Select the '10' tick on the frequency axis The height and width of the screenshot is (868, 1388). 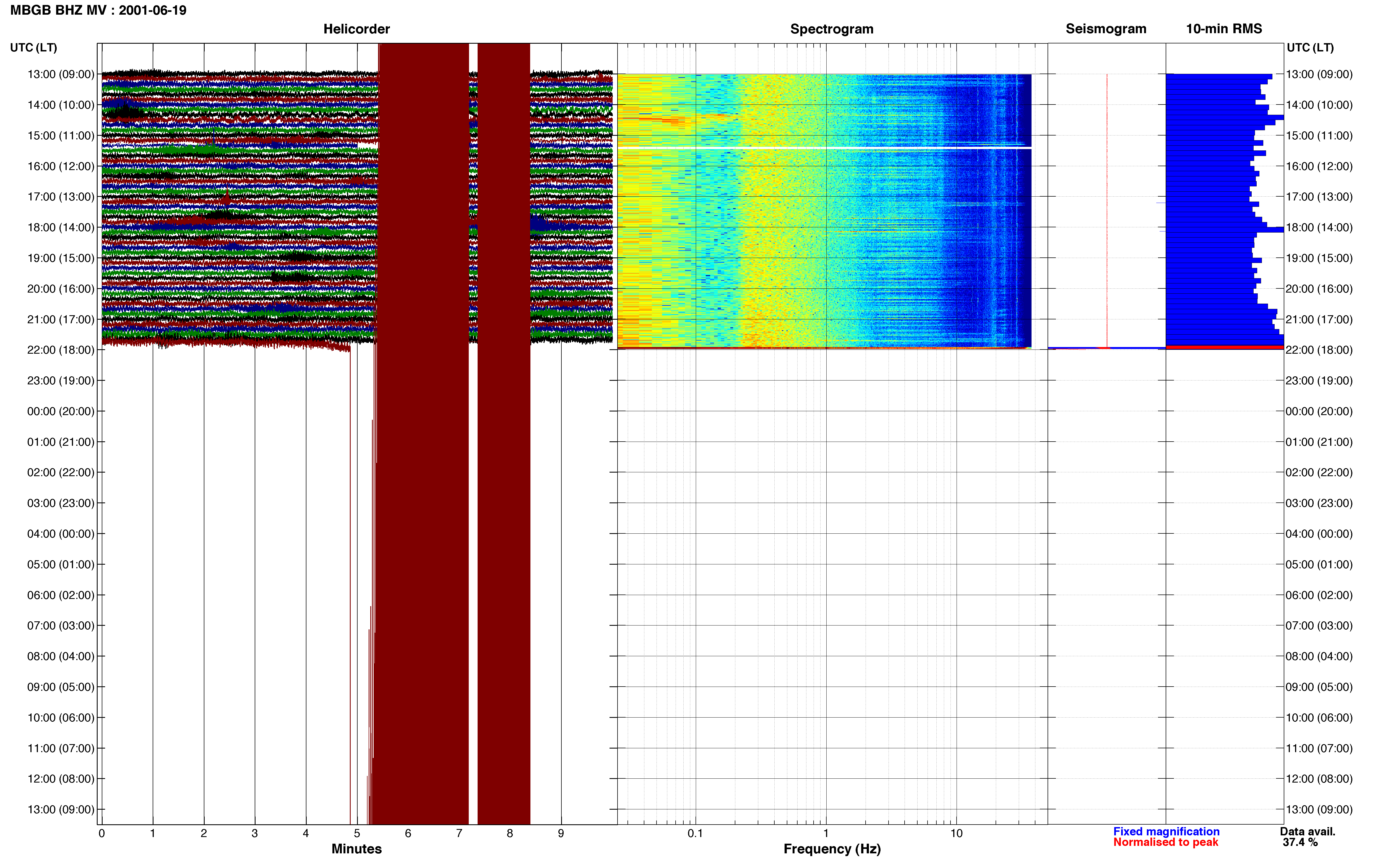956,833
